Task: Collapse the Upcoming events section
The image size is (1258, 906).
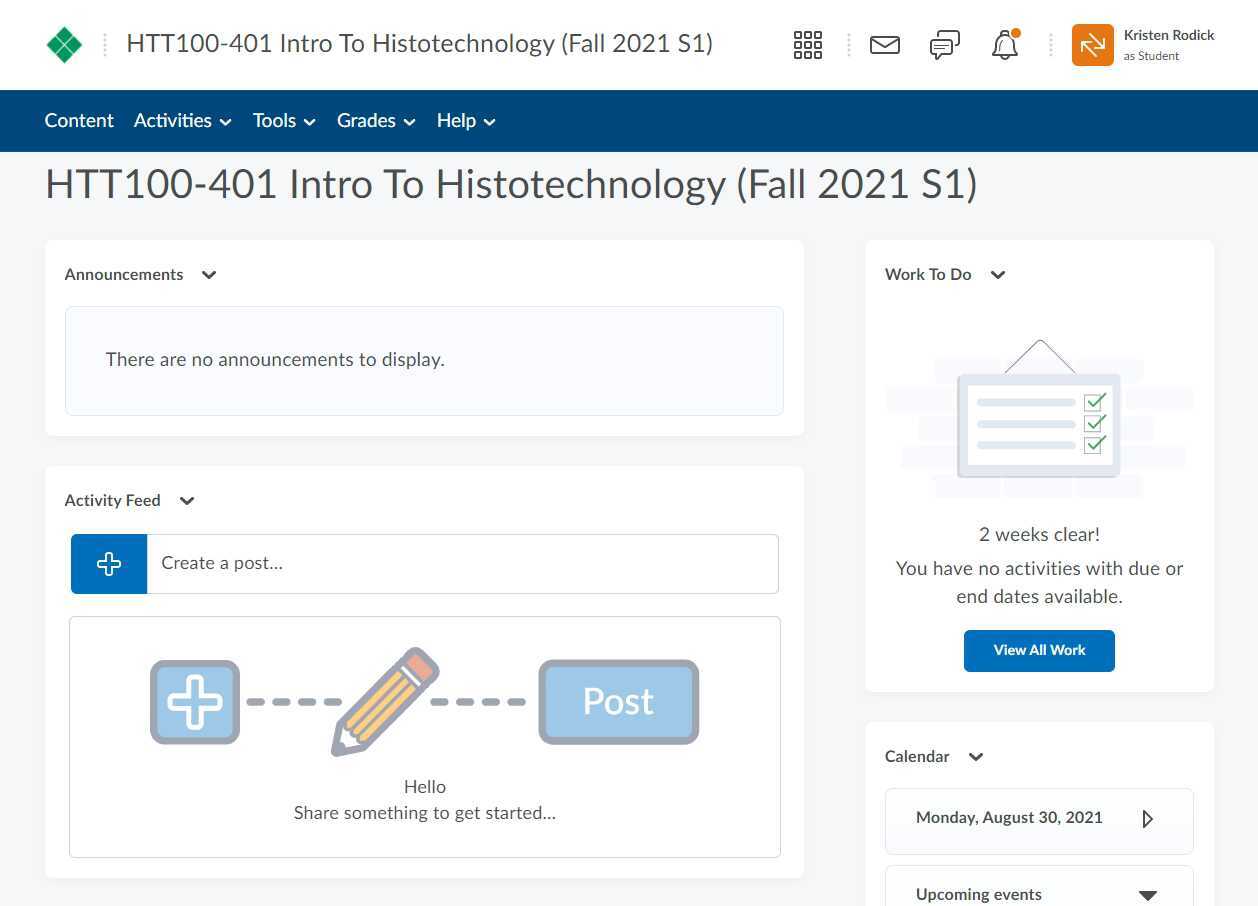Action: (1148, 895)
